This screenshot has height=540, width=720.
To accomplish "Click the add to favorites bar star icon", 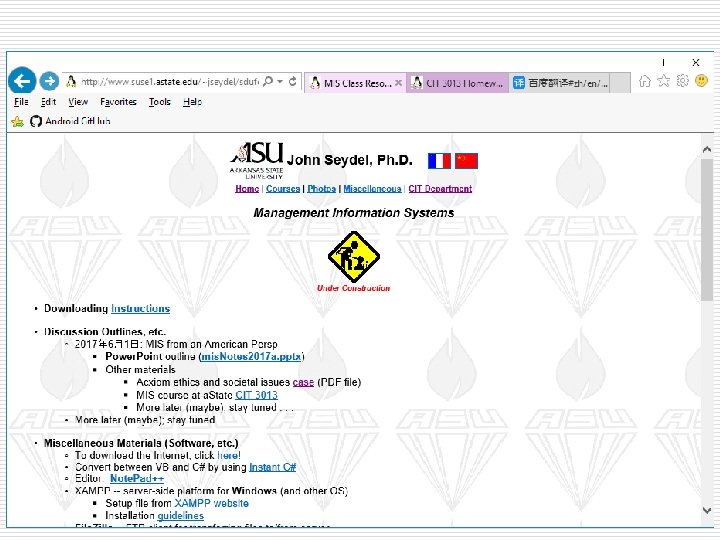I will point(17,122).
